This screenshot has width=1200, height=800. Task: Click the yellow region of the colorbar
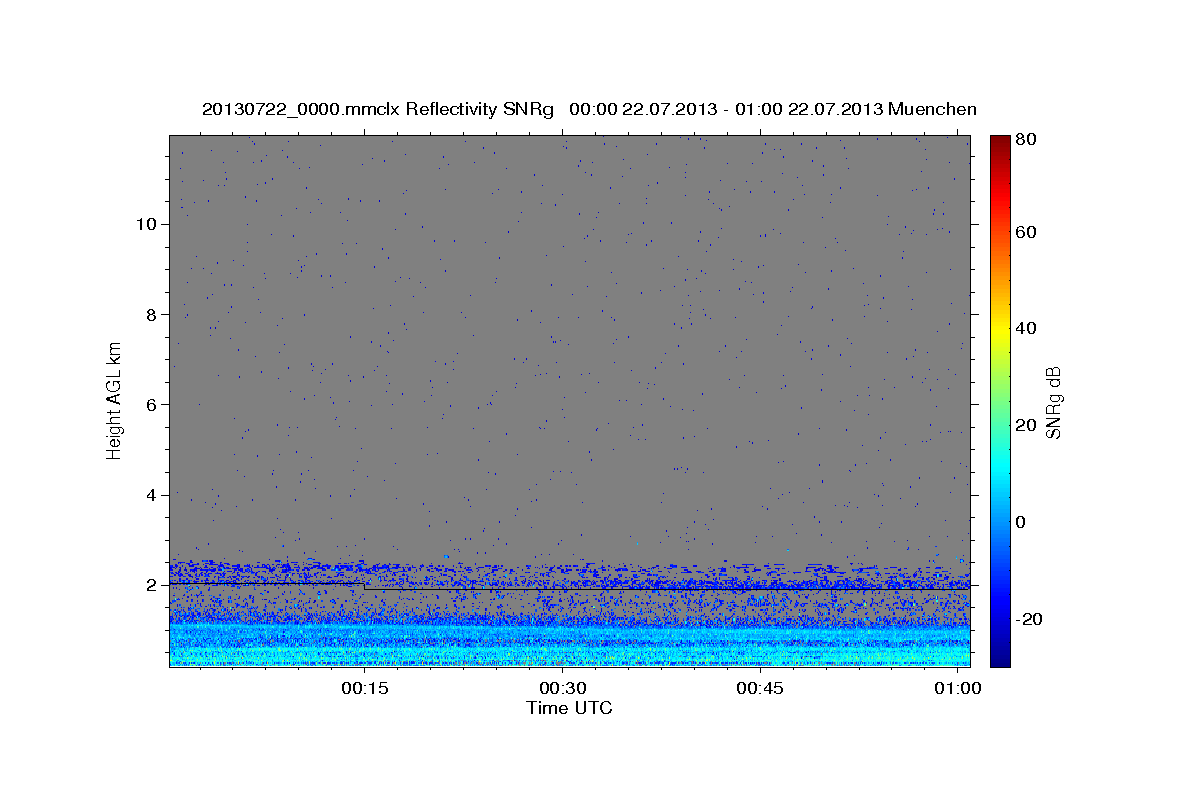coord(999,328)
